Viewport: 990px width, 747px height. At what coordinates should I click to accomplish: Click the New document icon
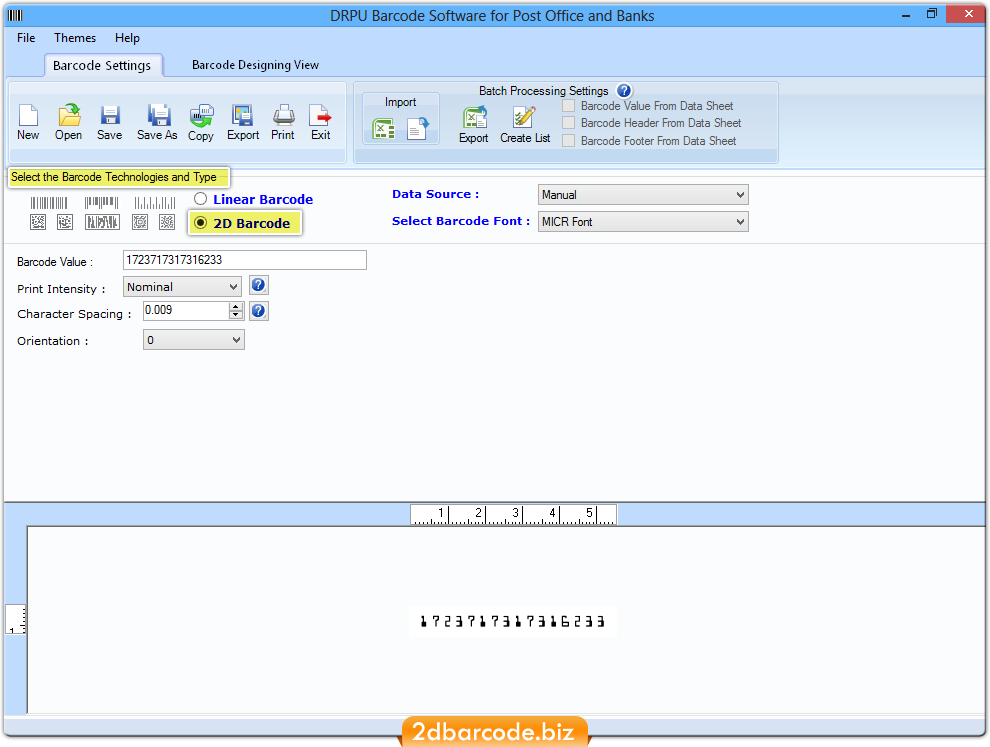click(28, 116)
